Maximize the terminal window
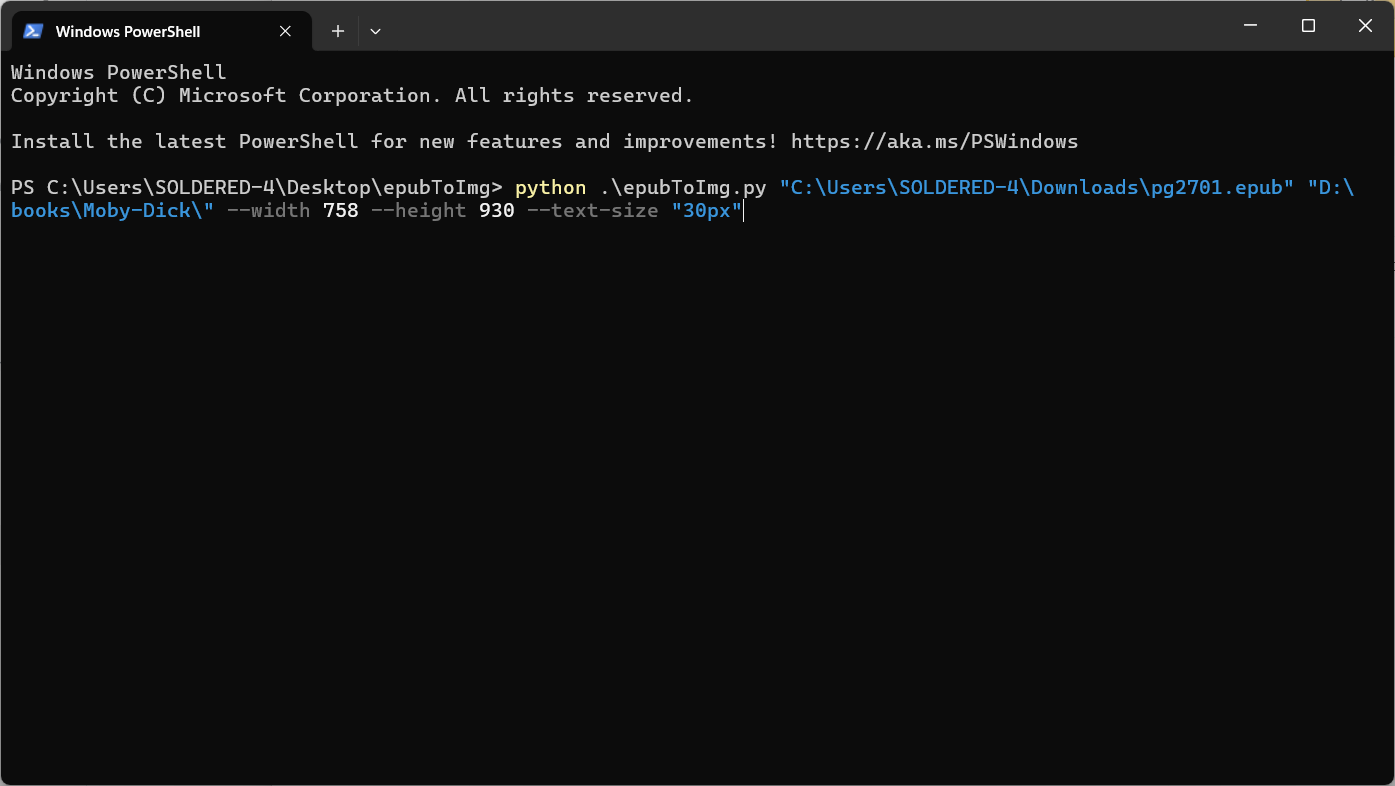 coord(1308,26)
